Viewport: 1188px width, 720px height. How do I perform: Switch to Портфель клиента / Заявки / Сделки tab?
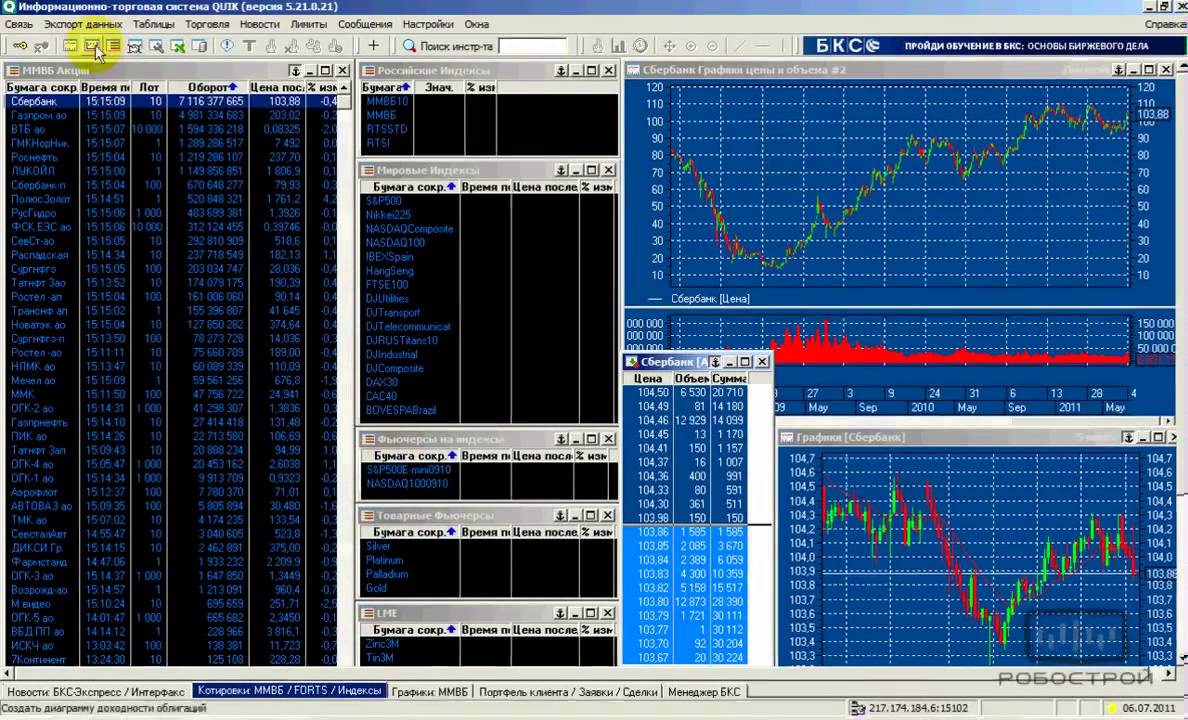click(x=568, y=691)
